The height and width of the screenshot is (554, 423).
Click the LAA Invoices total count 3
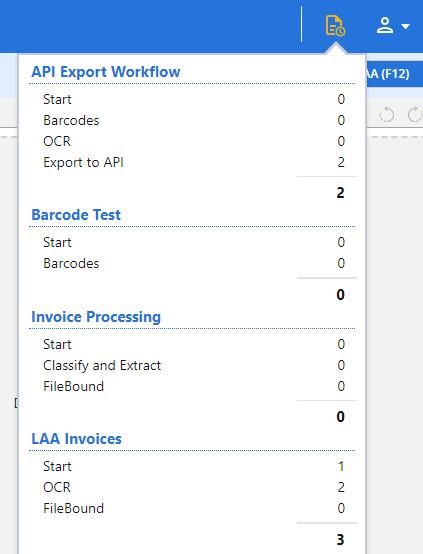click(340, 540)
